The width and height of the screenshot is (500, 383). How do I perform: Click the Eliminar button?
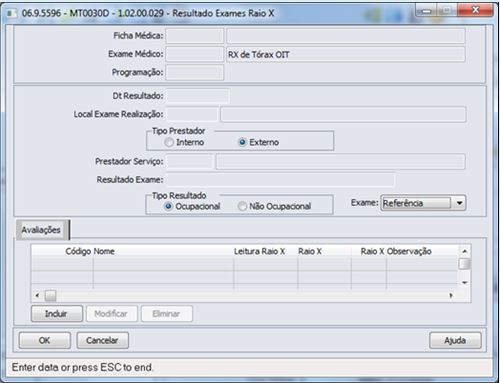pos(166,314)
